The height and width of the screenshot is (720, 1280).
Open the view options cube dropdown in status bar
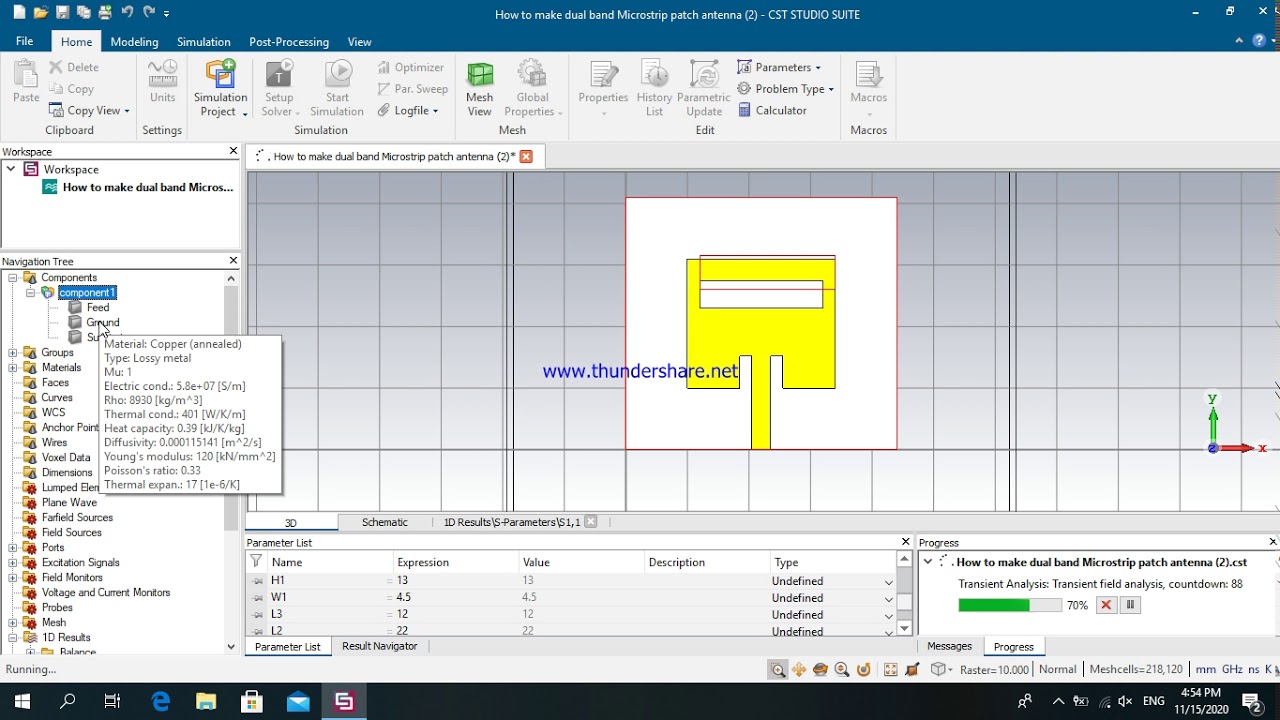[941, 670]
